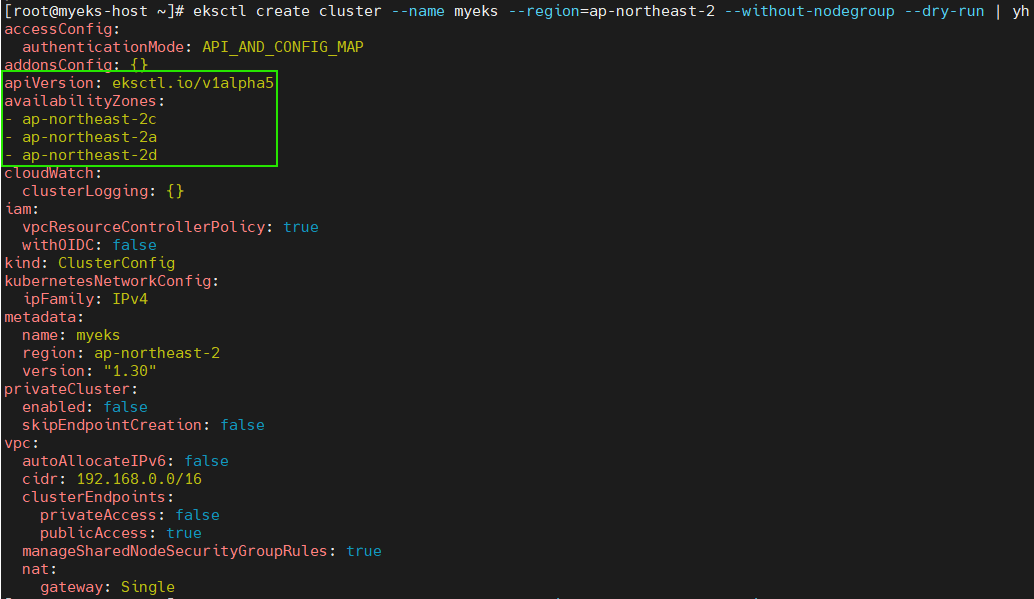Screen dimensions: 1034x599
Task: Click the 'addonsConfig: {}' line
Action: tap(76, 65)
